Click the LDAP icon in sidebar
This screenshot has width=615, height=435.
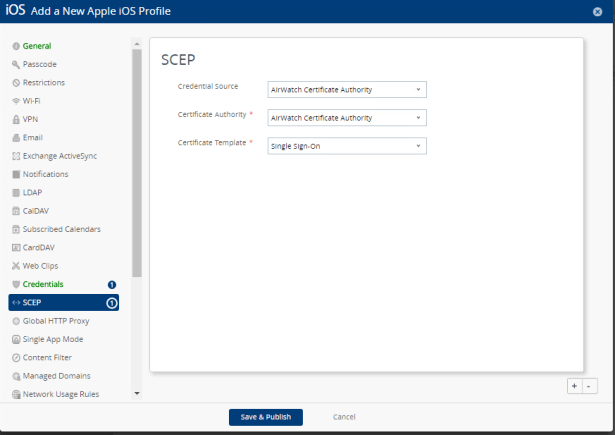point(15,192)
